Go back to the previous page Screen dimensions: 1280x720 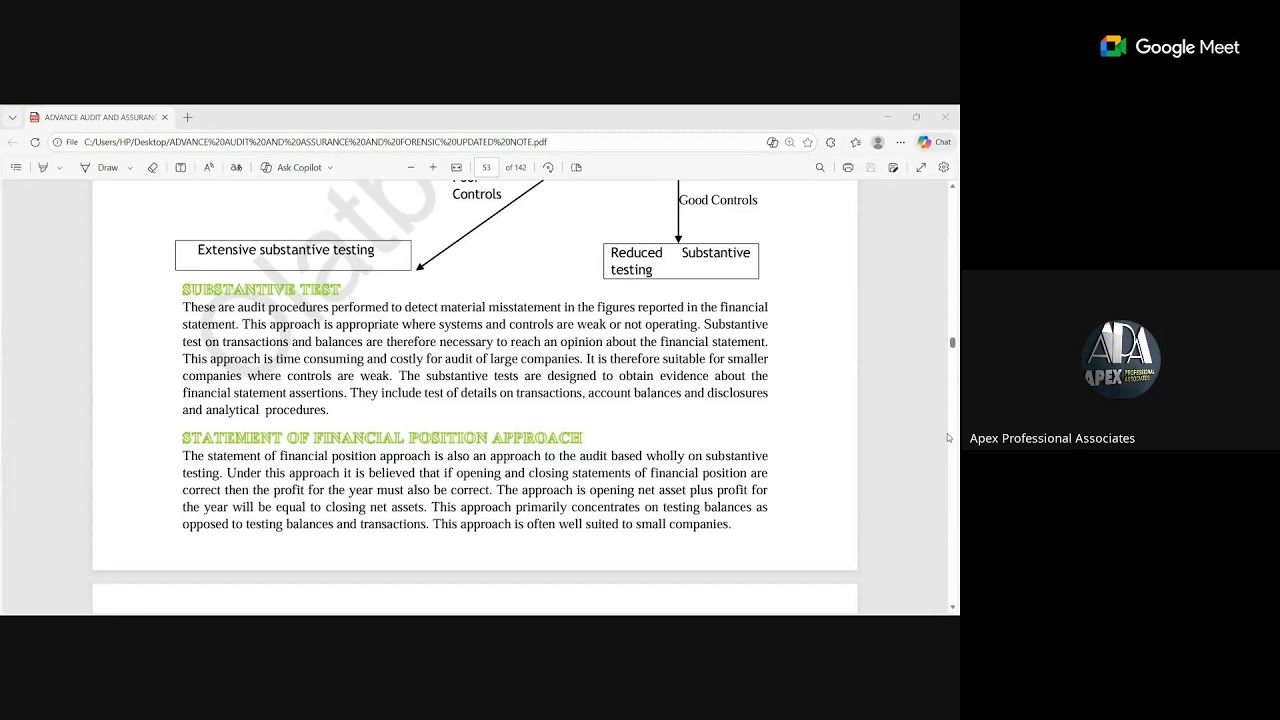coord(13,142)
